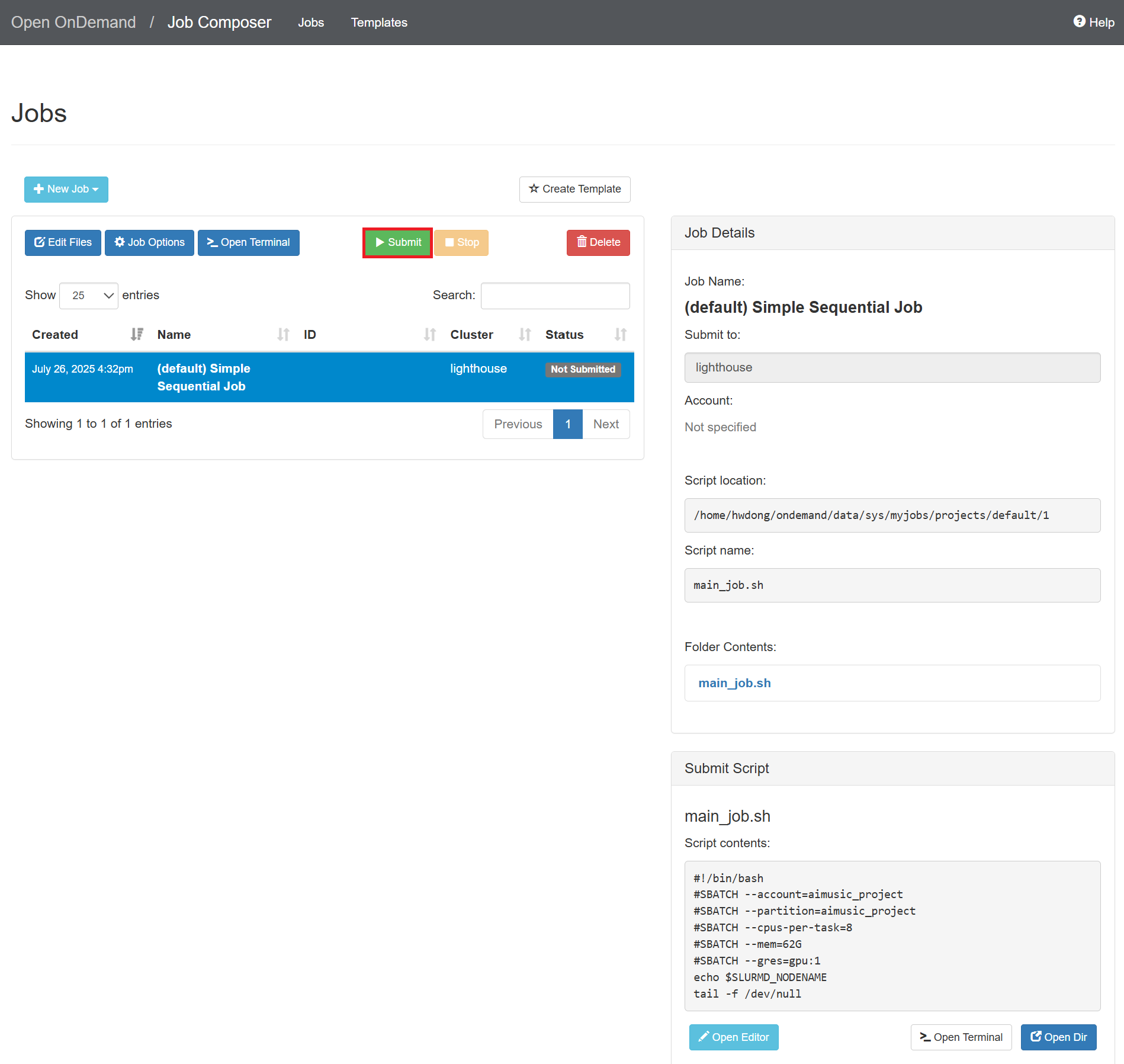This screenshot has height=1064, width=1124.
Task: Open the Show entries count dropdown
Action: [x=89, y=295]
